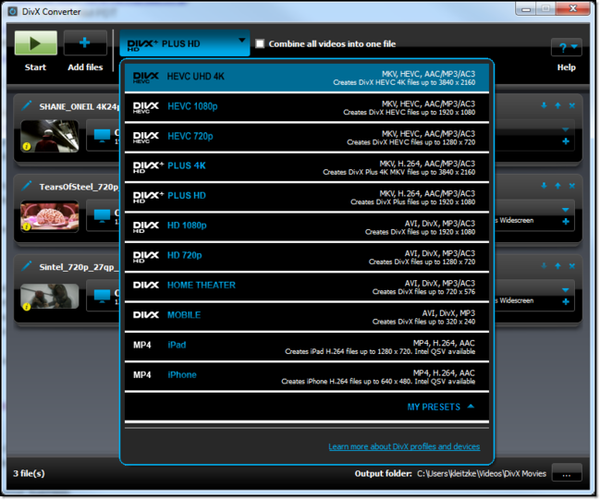The width and height of the screenshot is (600, 500).
Task: Move TearsOfSteel file up in the list
Action: tap(558, 186)
